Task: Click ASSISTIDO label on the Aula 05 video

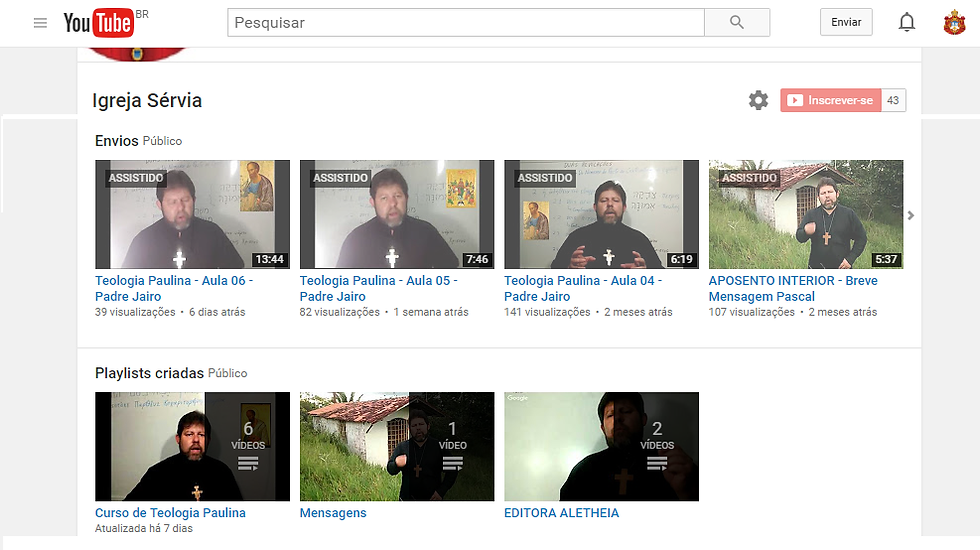Action: (x=340, y=178)
